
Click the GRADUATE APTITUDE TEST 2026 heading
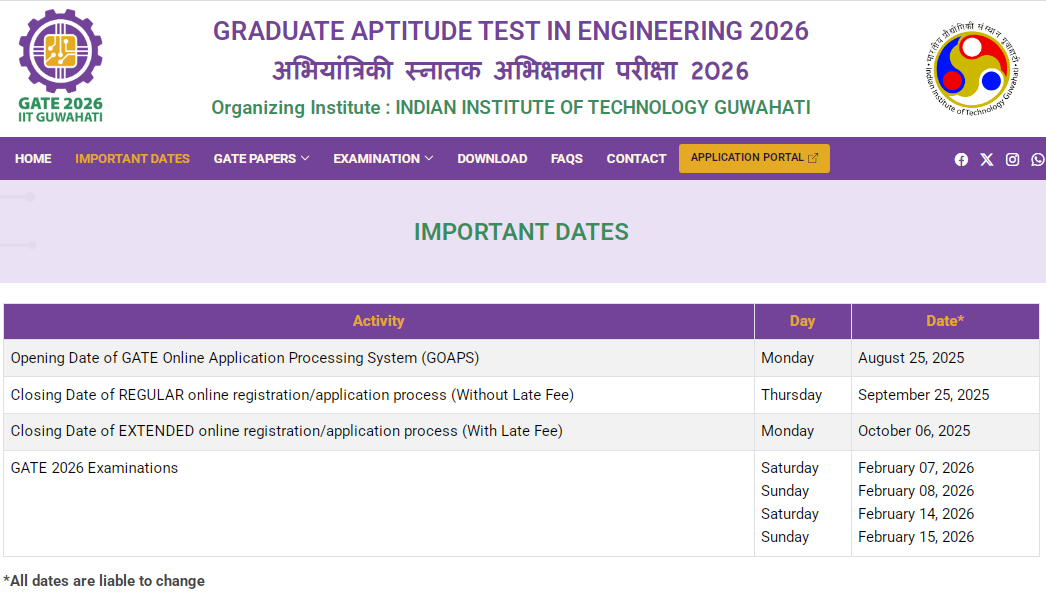click(509, 31)
